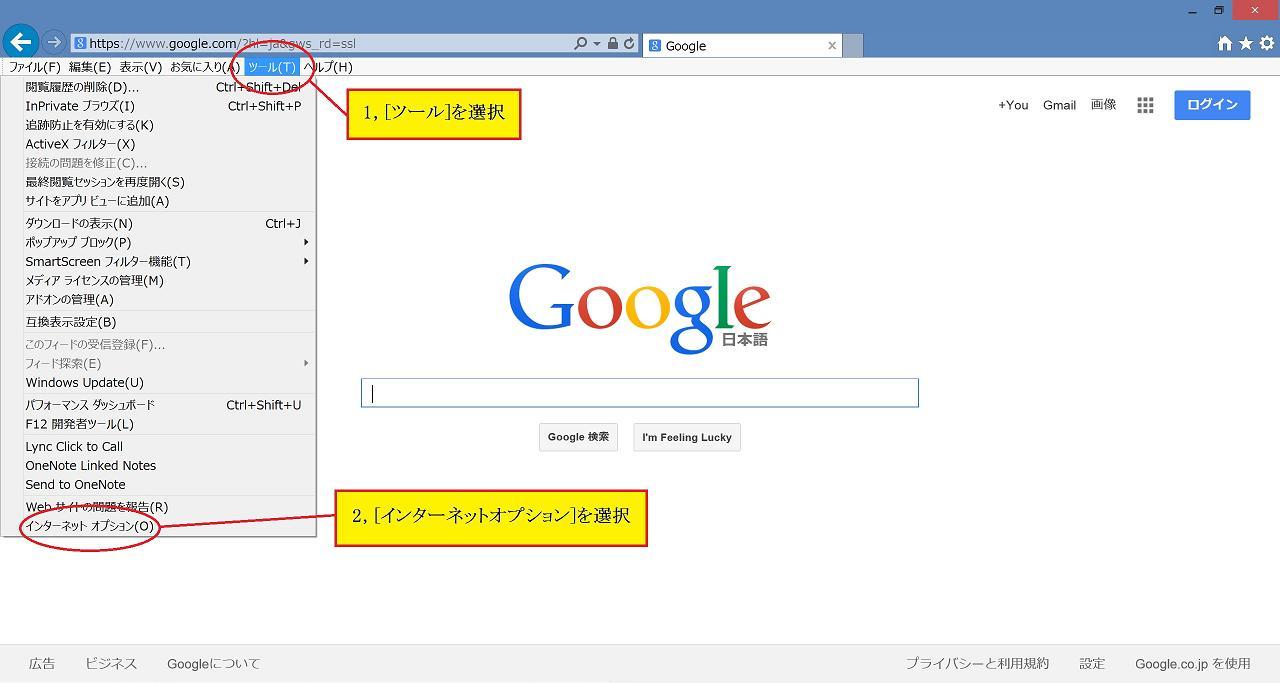Click the Google search input field
This screenshot has height=683, width=1280.
pyautogui.click(x=639, y=393)
